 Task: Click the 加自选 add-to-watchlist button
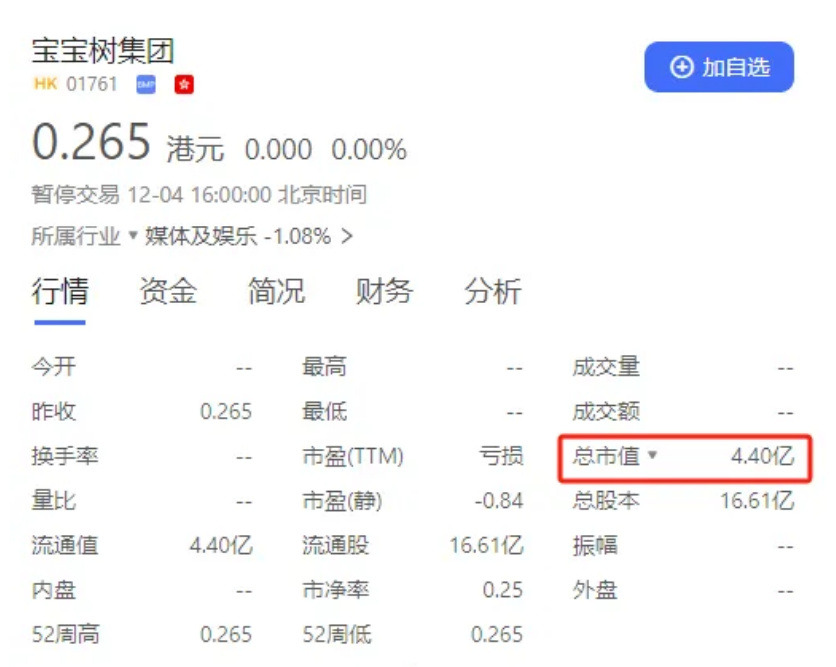718,67
